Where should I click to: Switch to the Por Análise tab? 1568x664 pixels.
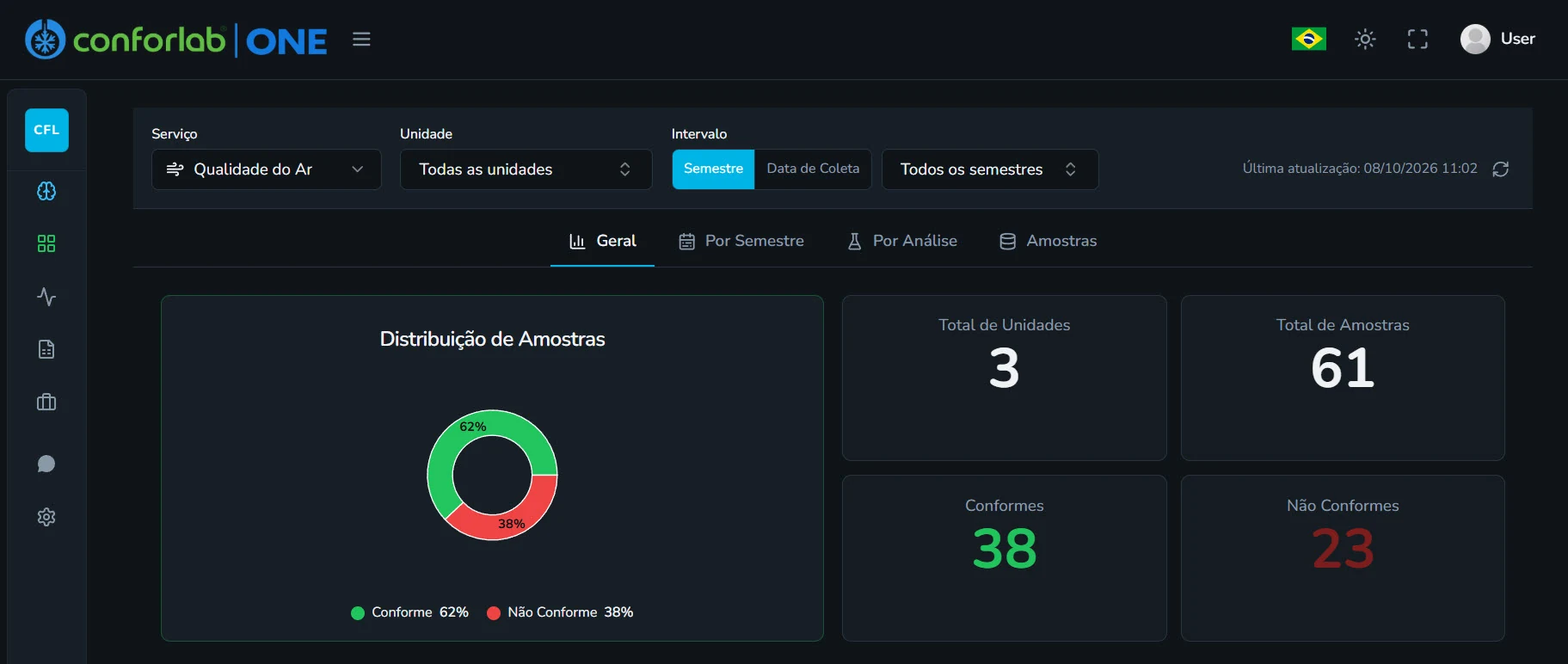(x=902, y=241)
